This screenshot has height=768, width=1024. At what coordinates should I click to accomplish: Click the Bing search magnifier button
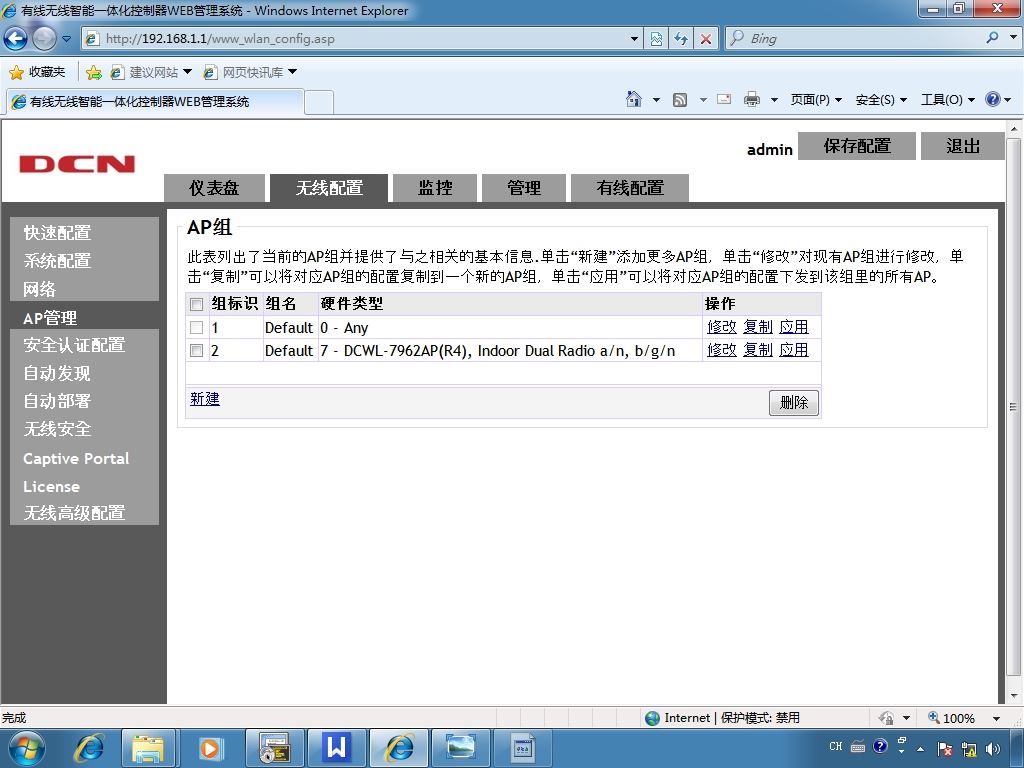993,38
